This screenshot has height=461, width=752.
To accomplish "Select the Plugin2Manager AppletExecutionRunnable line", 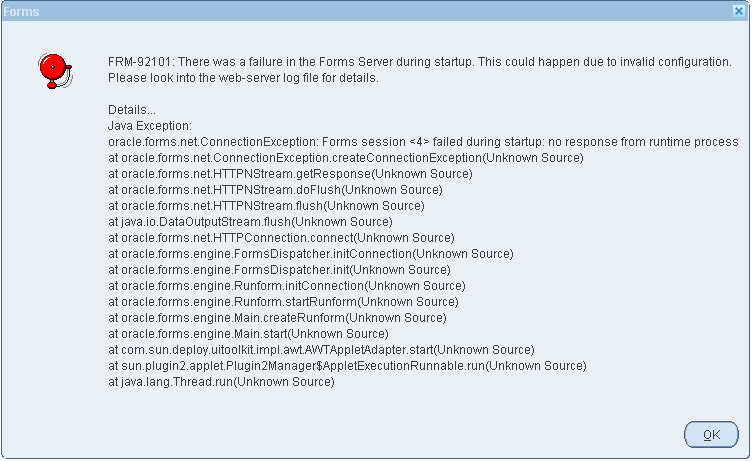I will (x=347, y=366).
